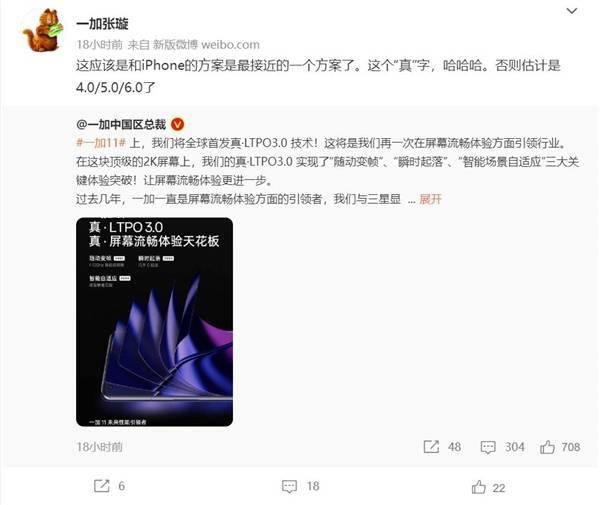Open the bottom comment icon showing 18
Image resolution: width=600 pixels, height=505 pixels.
point(289,486)
